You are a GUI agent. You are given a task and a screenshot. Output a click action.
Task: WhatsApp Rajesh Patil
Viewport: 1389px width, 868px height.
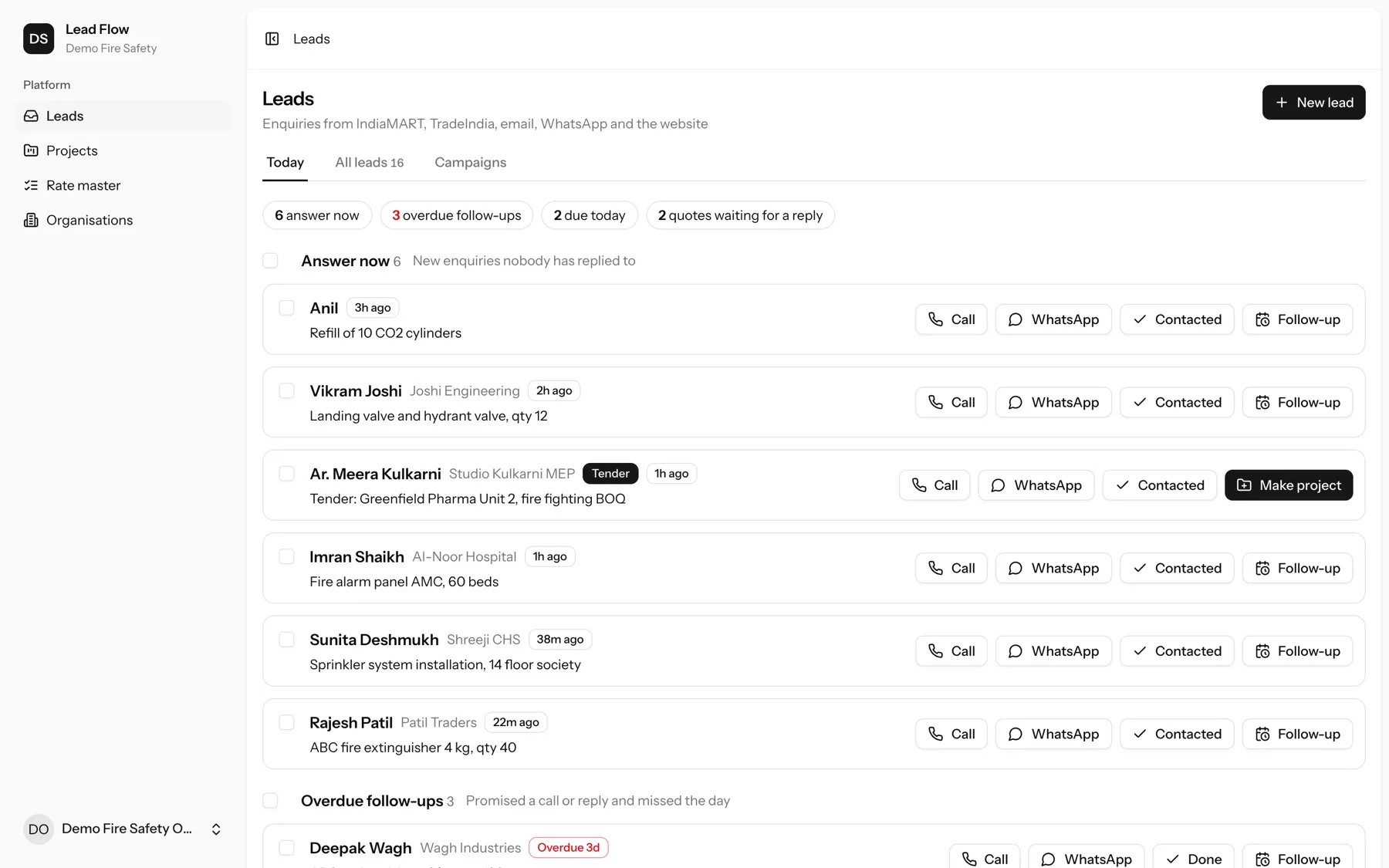[x=1053, y=734]
